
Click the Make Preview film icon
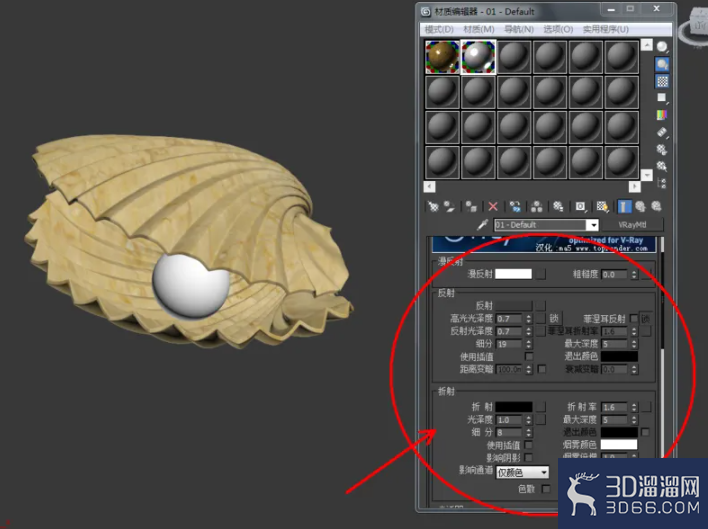tap(662, 132)
